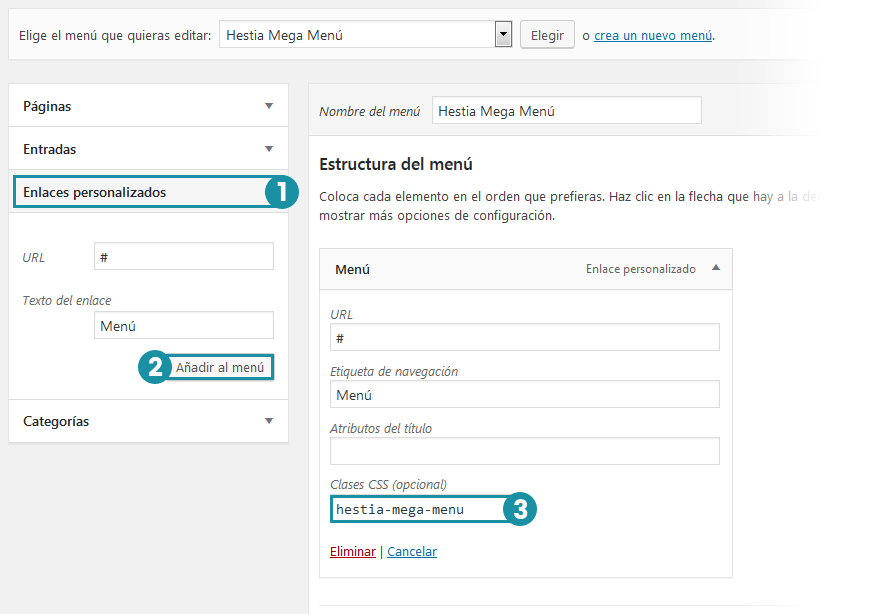Click the Clases CSS field
The height and width of the screenshot is (614, 880).
(x=415, y=509)
